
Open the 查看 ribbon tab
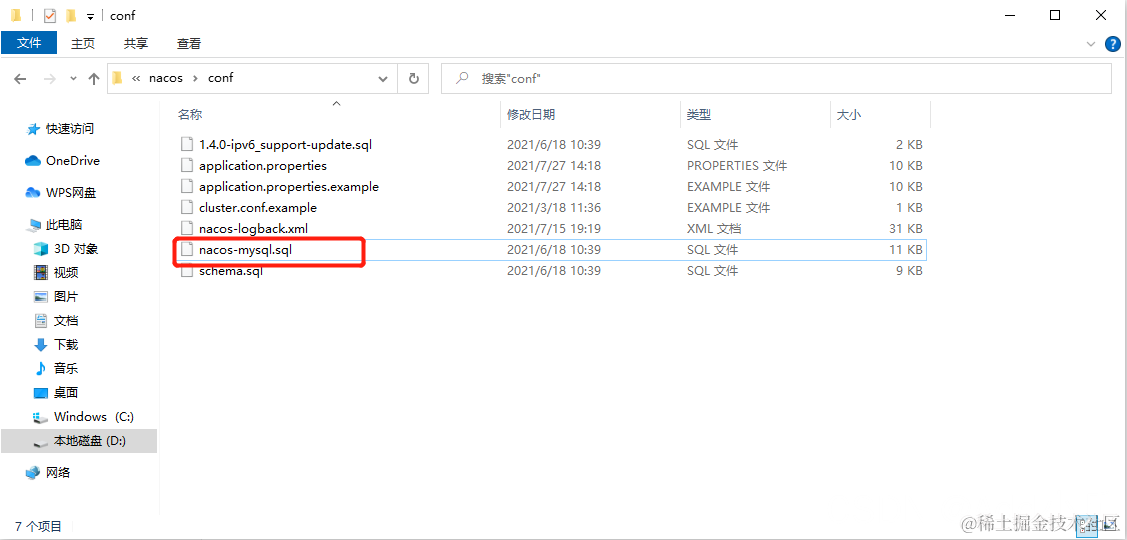click(x=189, y=43)
